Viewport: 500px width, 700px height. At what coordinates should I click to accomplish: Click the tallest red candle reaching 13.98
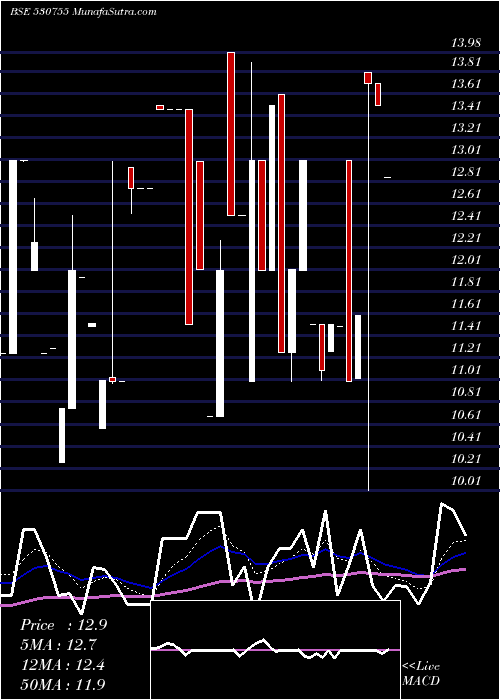231,134
